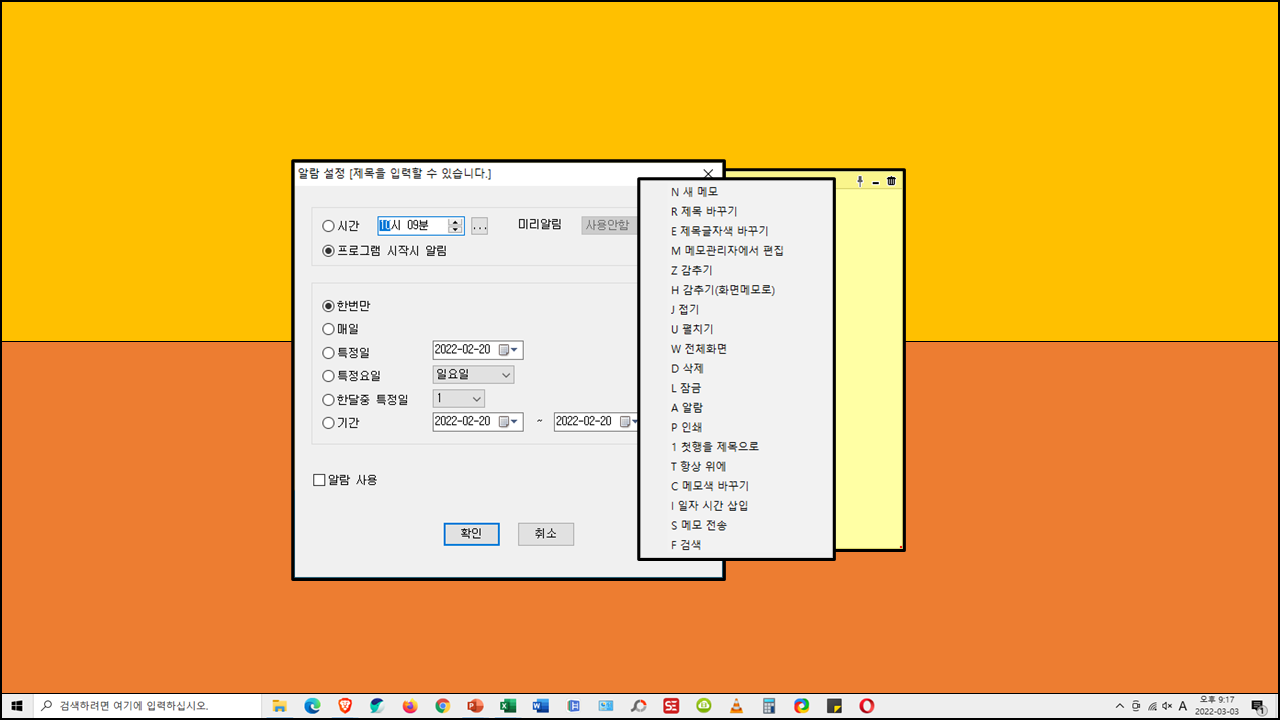1280x720 pixels.
Task: Choose U 펼치기 menu entry
Action: tap(736, 329)
